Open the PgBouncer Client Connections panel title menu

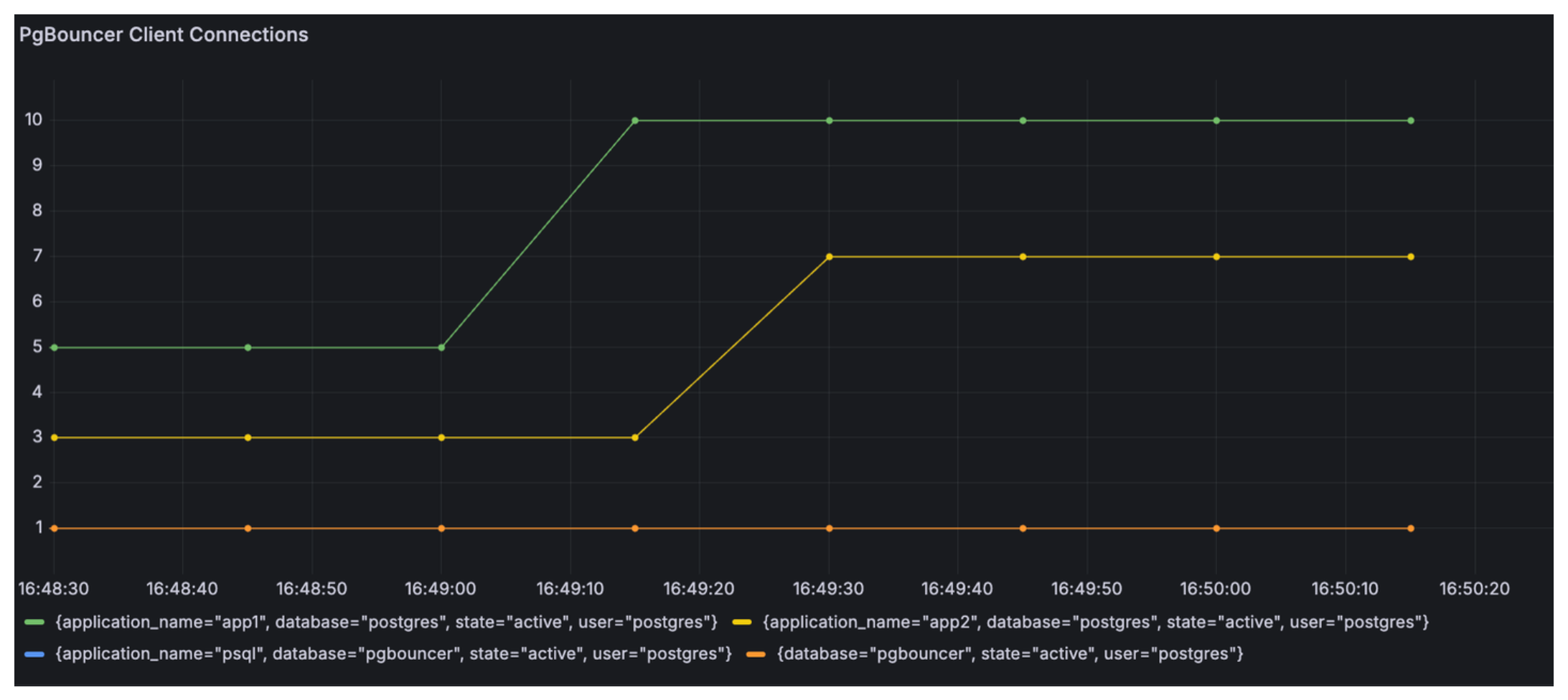coord(163,34)
